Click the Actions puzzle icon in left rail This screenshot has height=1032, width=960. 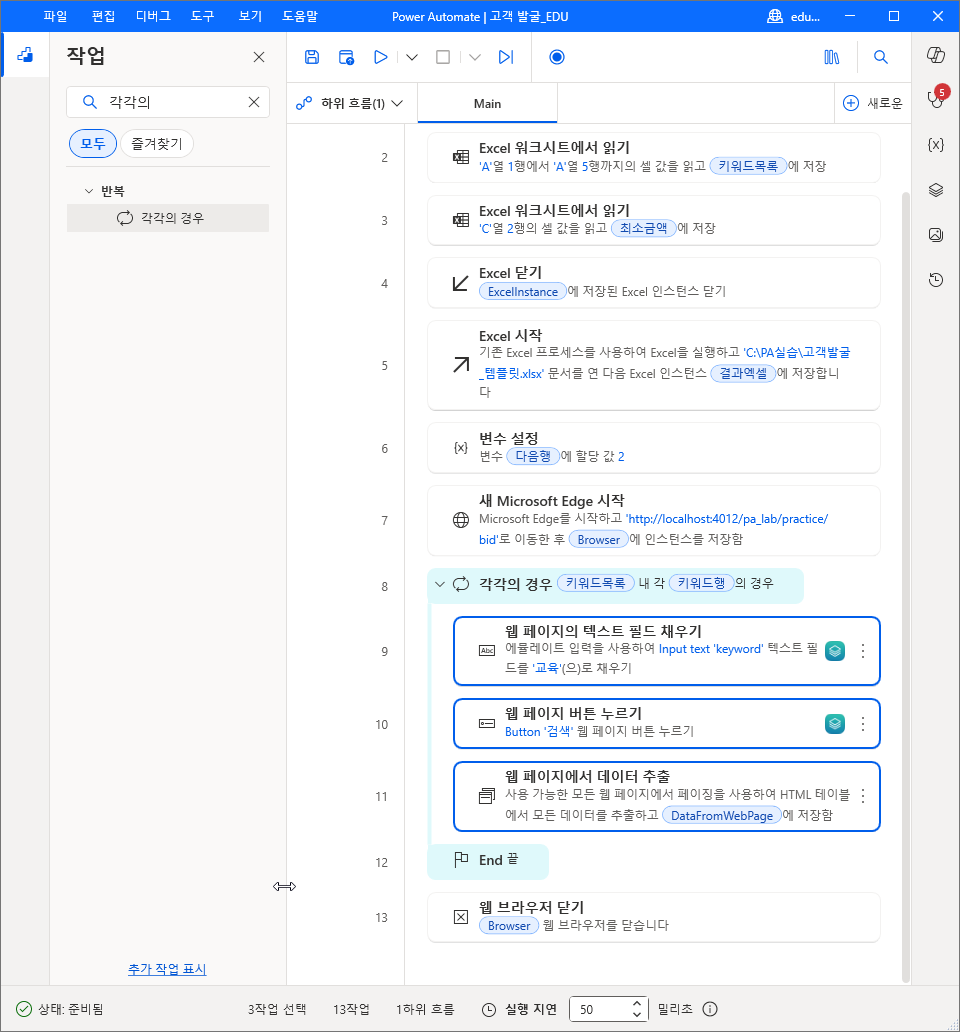pos(25,55)
